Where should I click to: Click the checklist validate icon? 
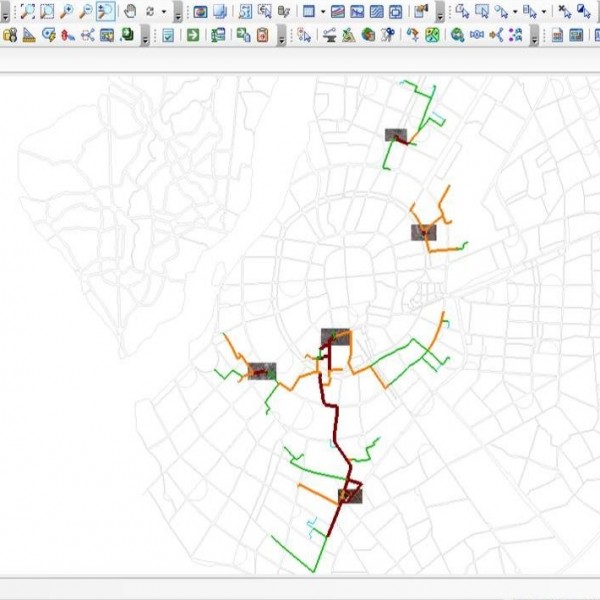pyautogui.click(x=168, y=35)
